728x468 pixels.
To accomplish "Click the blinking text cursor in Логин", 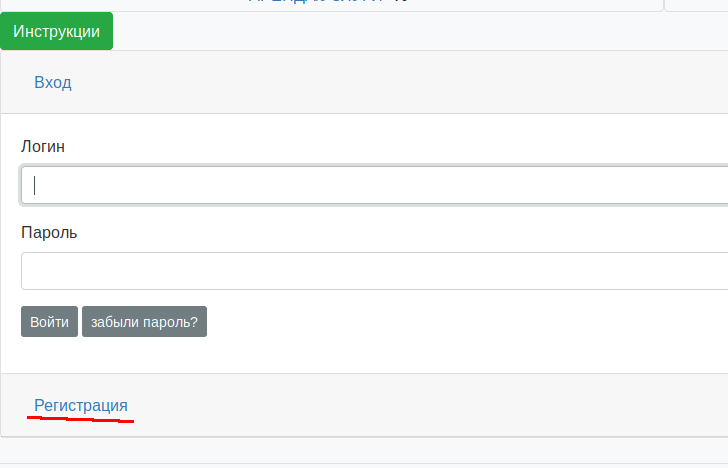I will tap(34, 185).
